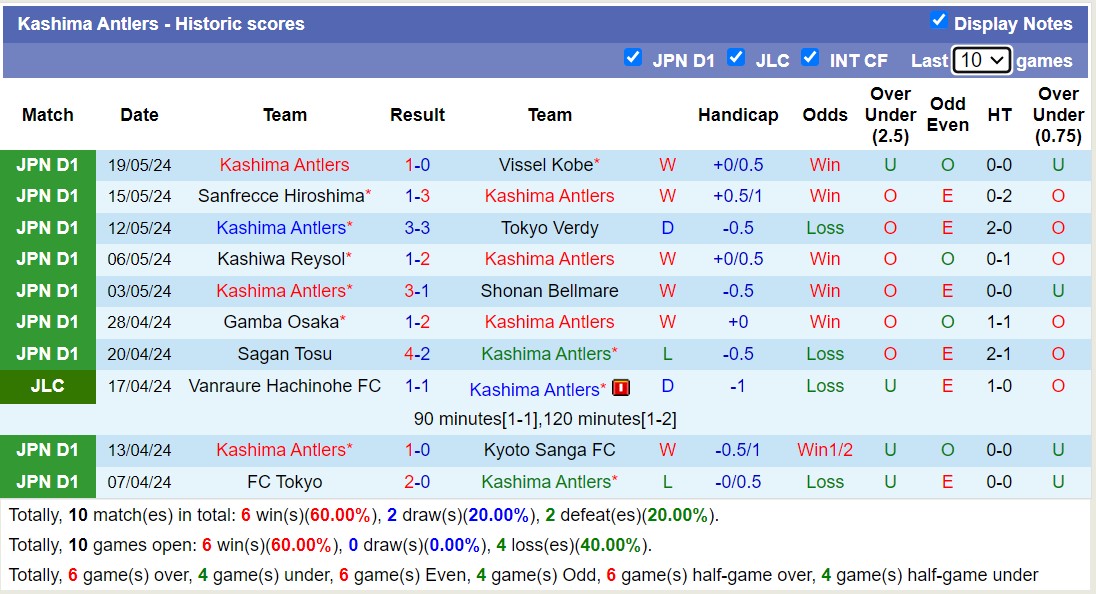
Task: Select the Shonan Bellmare team name
Action: (549, 291)
